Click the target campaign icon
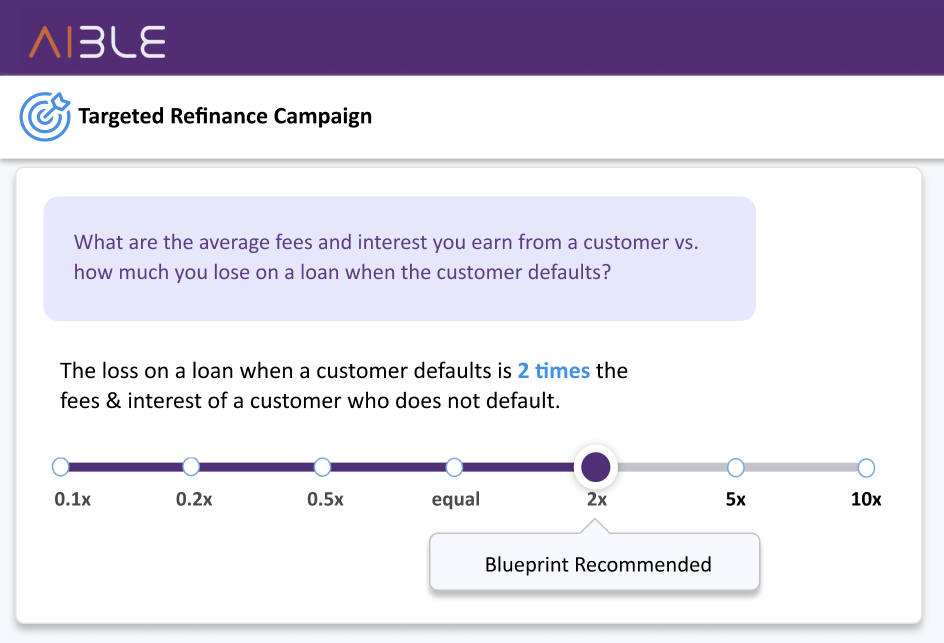 45,116
